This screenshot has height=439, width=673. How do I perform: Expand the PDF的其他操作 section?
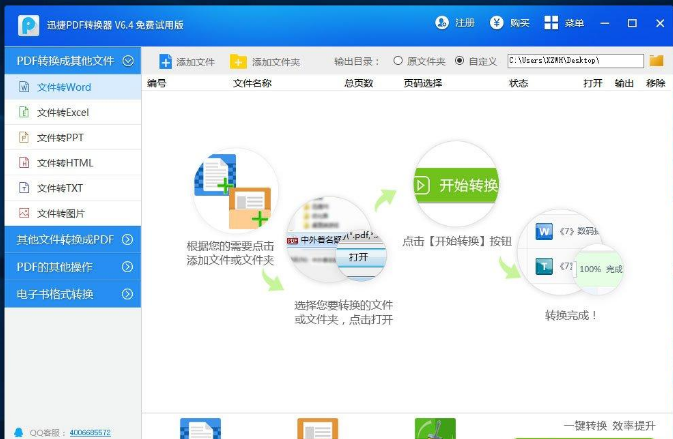point(128,267)
